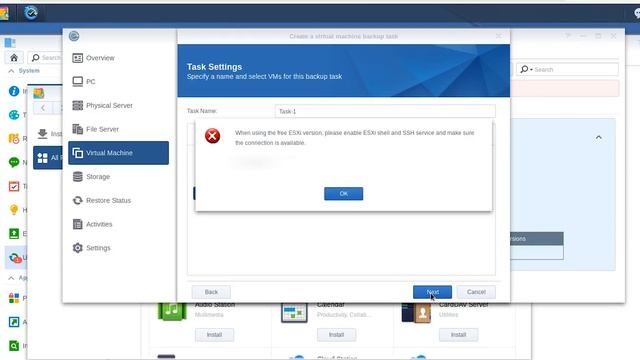Install the Calendar package
The image size is (640, 360).
[336, 335]
